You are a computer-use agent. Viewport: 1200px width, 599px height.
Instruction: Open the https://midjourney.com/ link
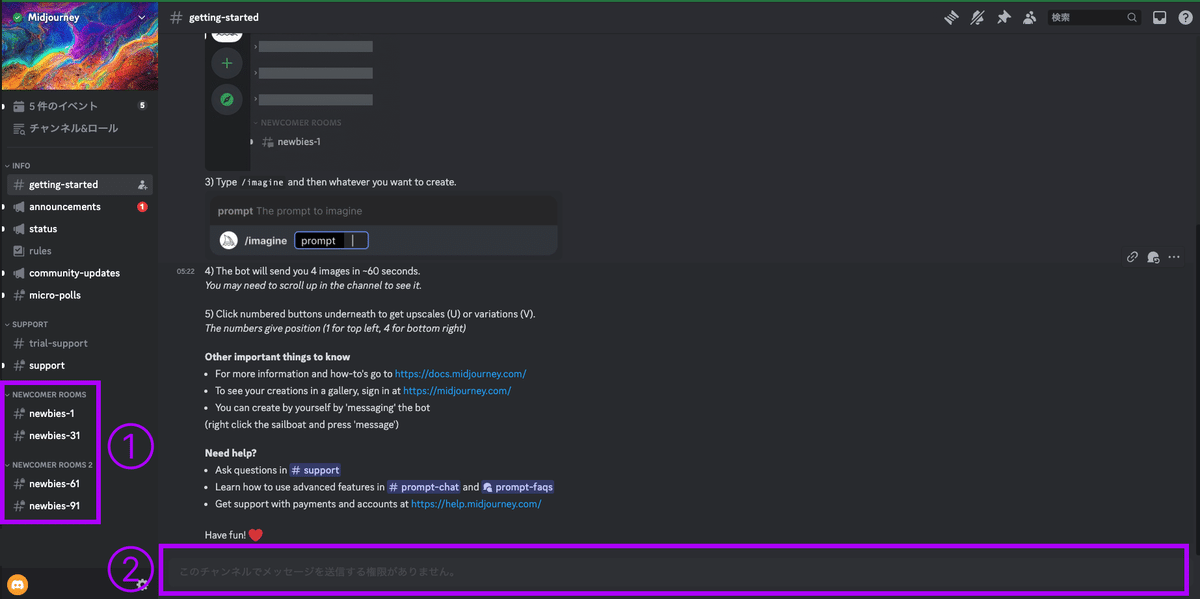pos(457,391)
